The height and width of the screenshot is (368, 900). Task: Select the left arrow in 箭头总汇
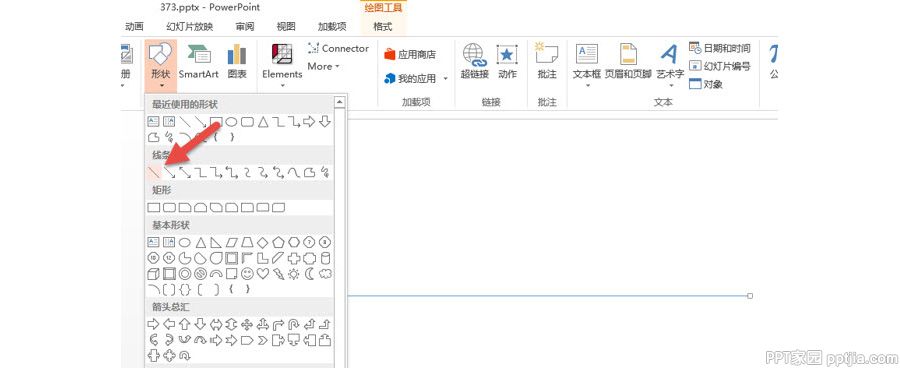[x=169, y=324]
